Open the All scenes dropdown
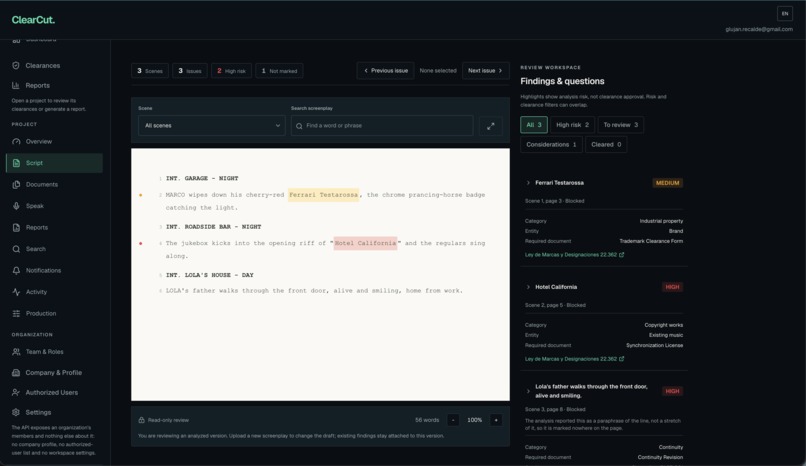 coord(212,126)
